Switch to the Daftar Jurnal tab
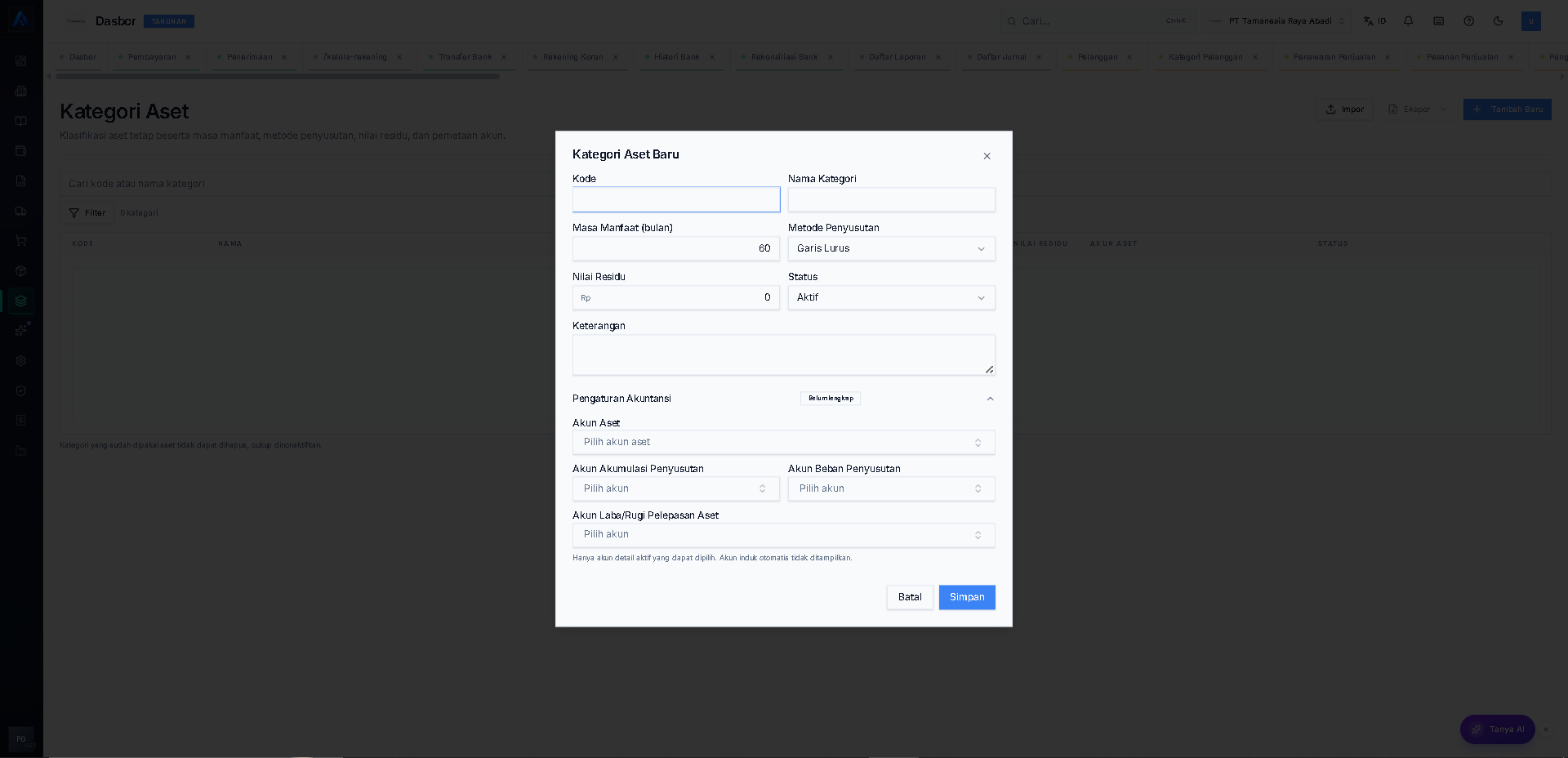This screenshot has height=758, width=1568. (1001, 57)
